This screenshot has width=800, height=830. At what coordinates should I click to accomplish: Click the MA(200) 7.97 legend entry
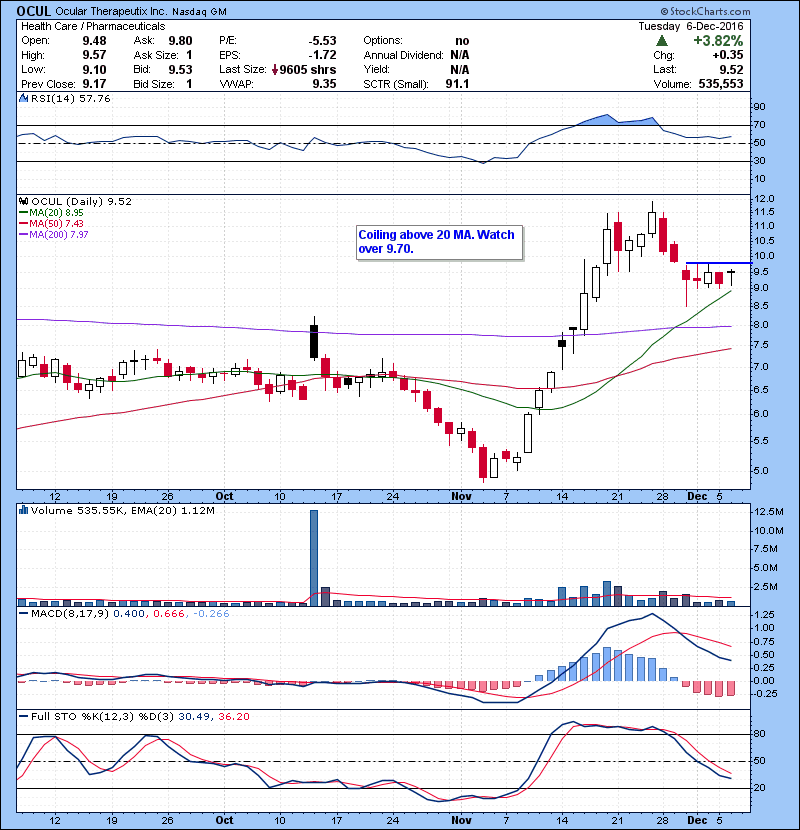[x=53, y=234]
